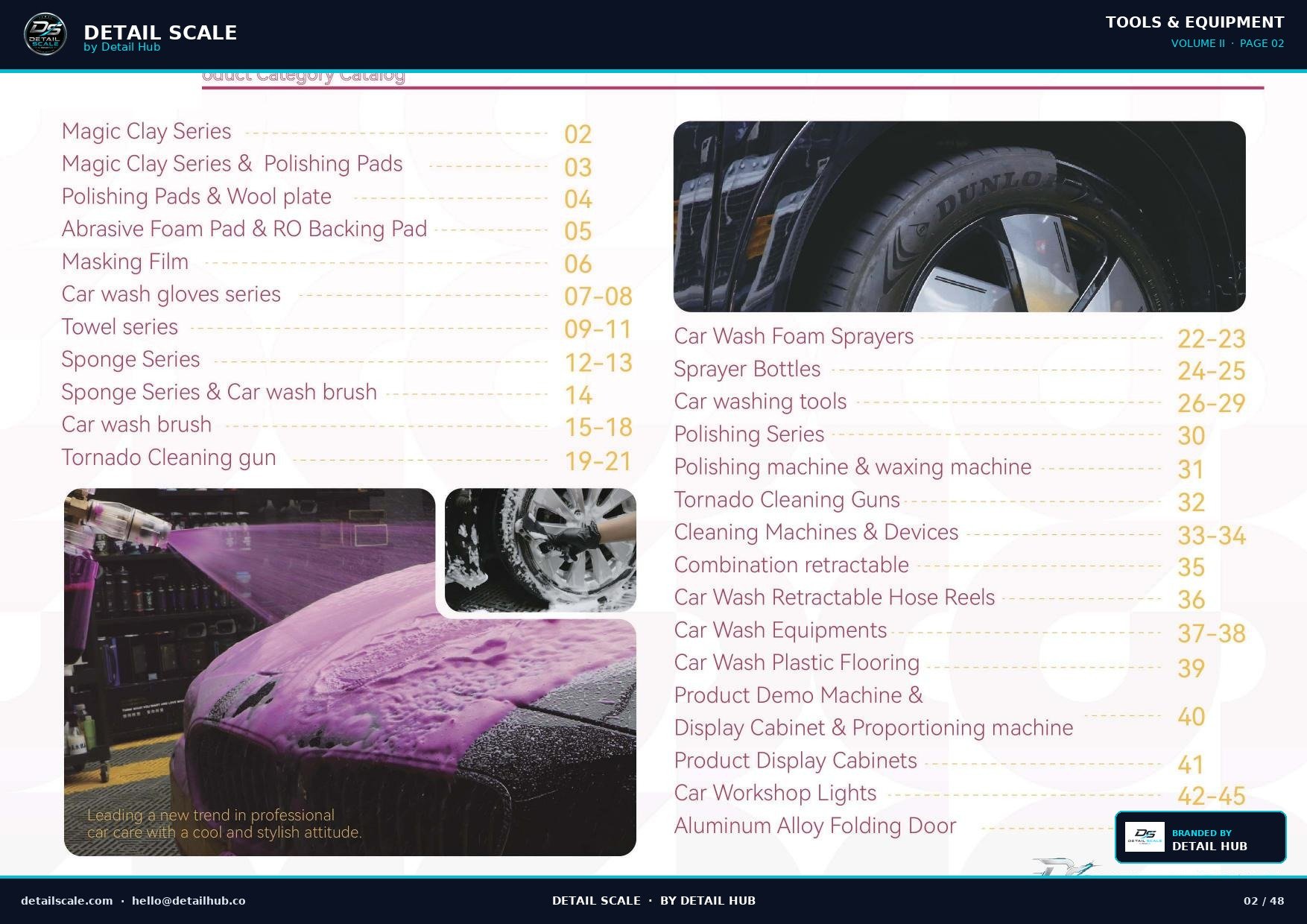Image resolution: width=1307 pixels, height=924 pixels.
Task: Click page number 26-29
Action: (x=1212, y=404)
